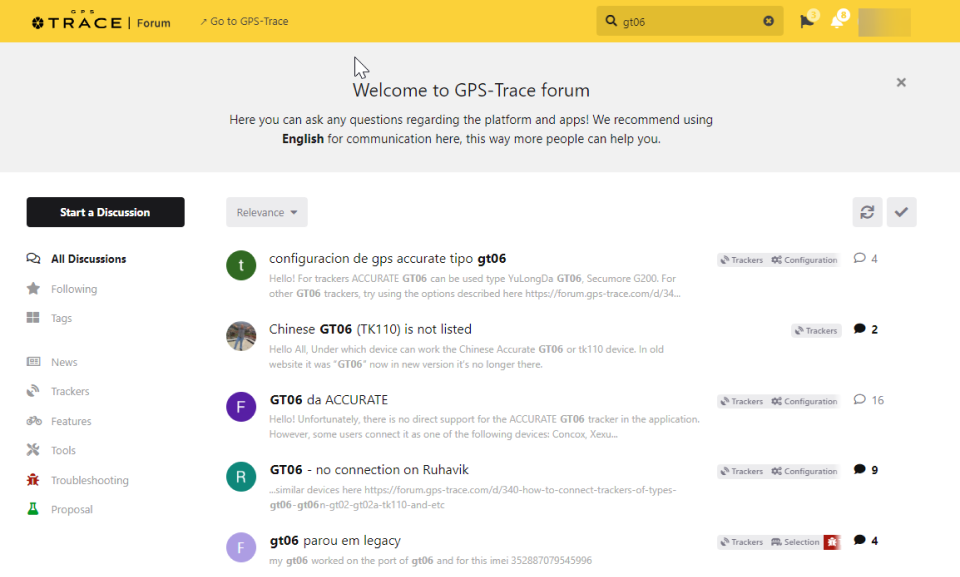Click Trackers tag on configuracion de gps post

click(741, 260)
